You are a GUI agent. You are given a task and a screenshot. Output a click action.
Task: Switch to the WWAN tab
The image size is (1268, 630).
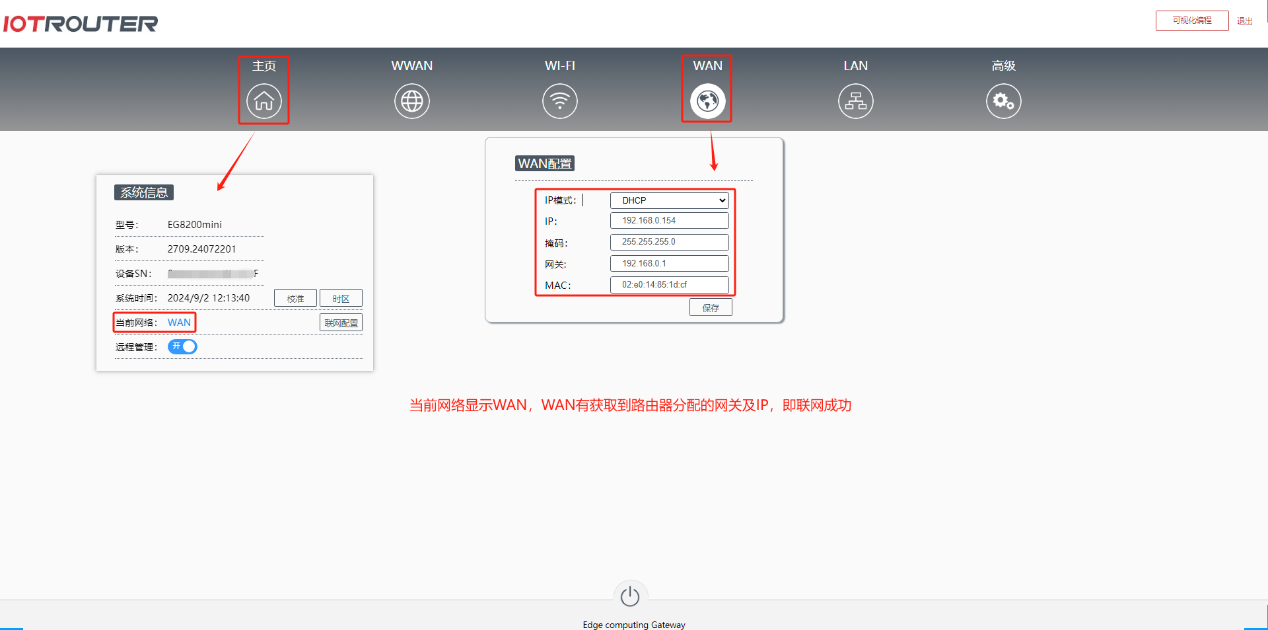[x=411, y=65]
